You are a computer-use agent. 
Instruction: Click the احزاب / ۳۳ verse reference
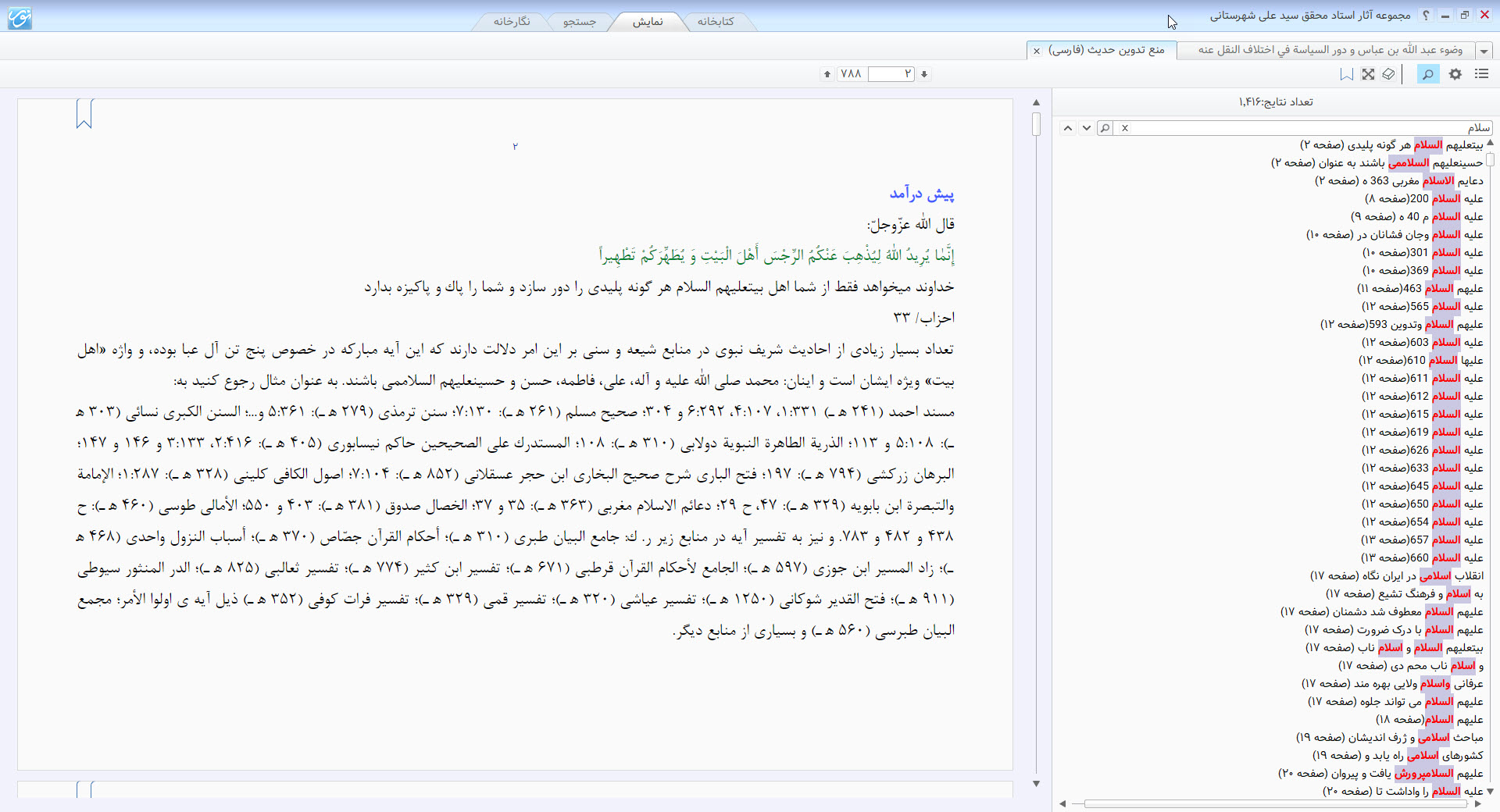pyautogui.click(x=923, y=318)
